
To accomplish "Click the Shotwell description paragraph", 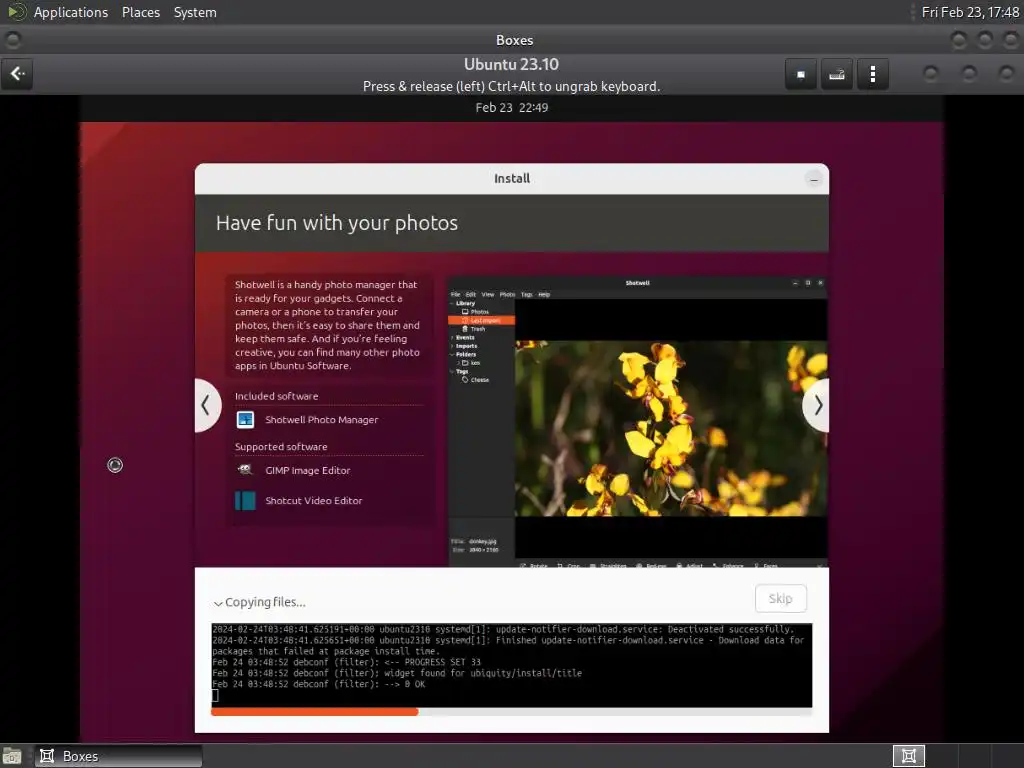I will pos(327,325).
